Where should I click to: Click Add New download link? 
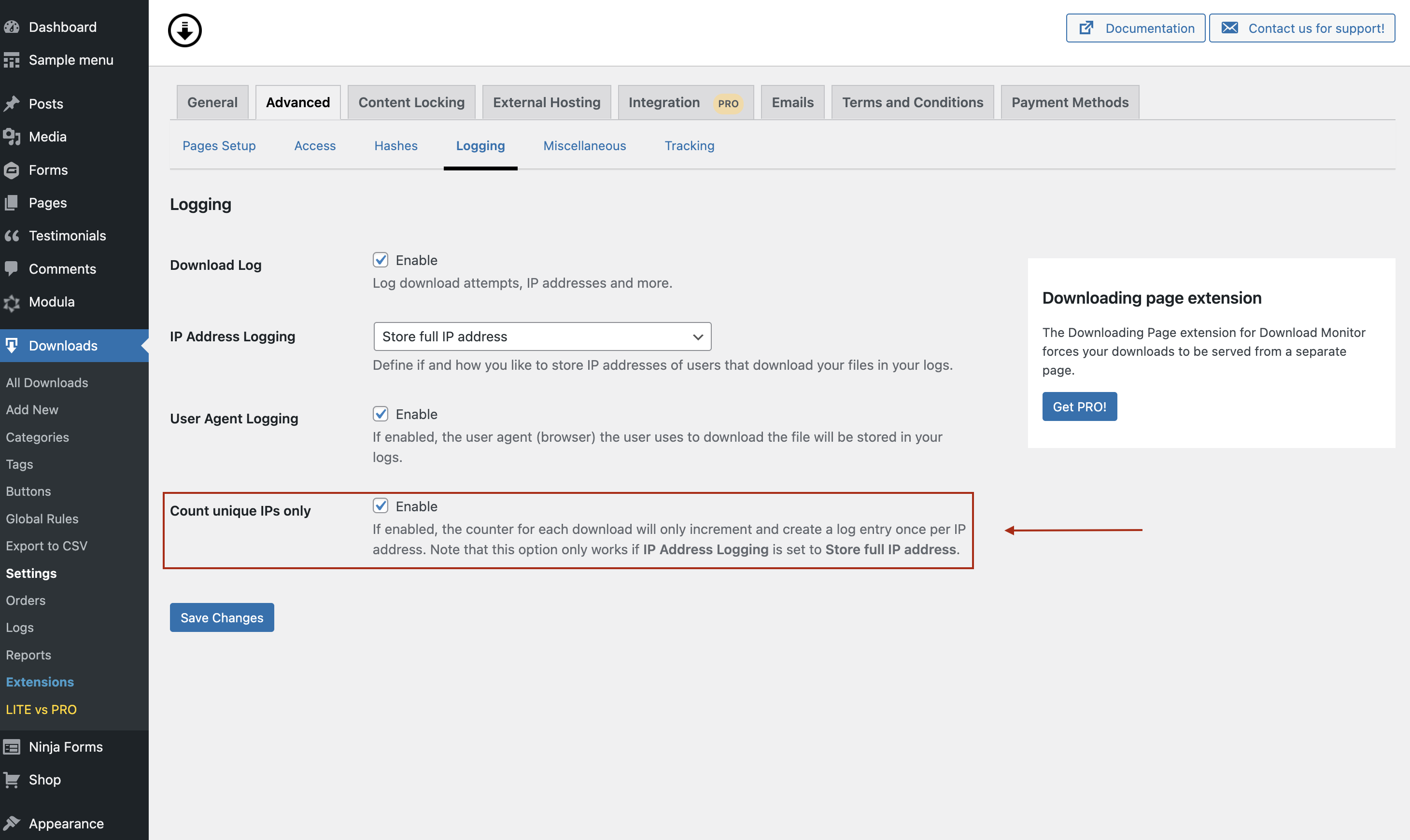[x=32, y=409]
